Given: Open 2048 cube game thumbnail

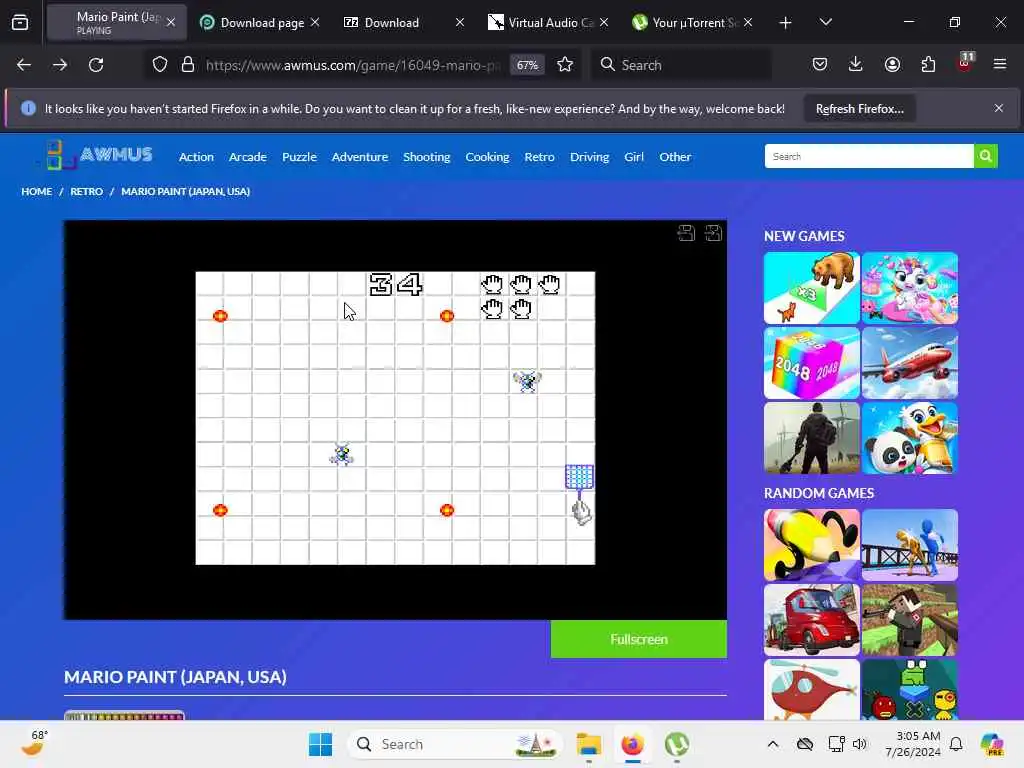Looking at the screenshot, I should [x=812, y=363].
